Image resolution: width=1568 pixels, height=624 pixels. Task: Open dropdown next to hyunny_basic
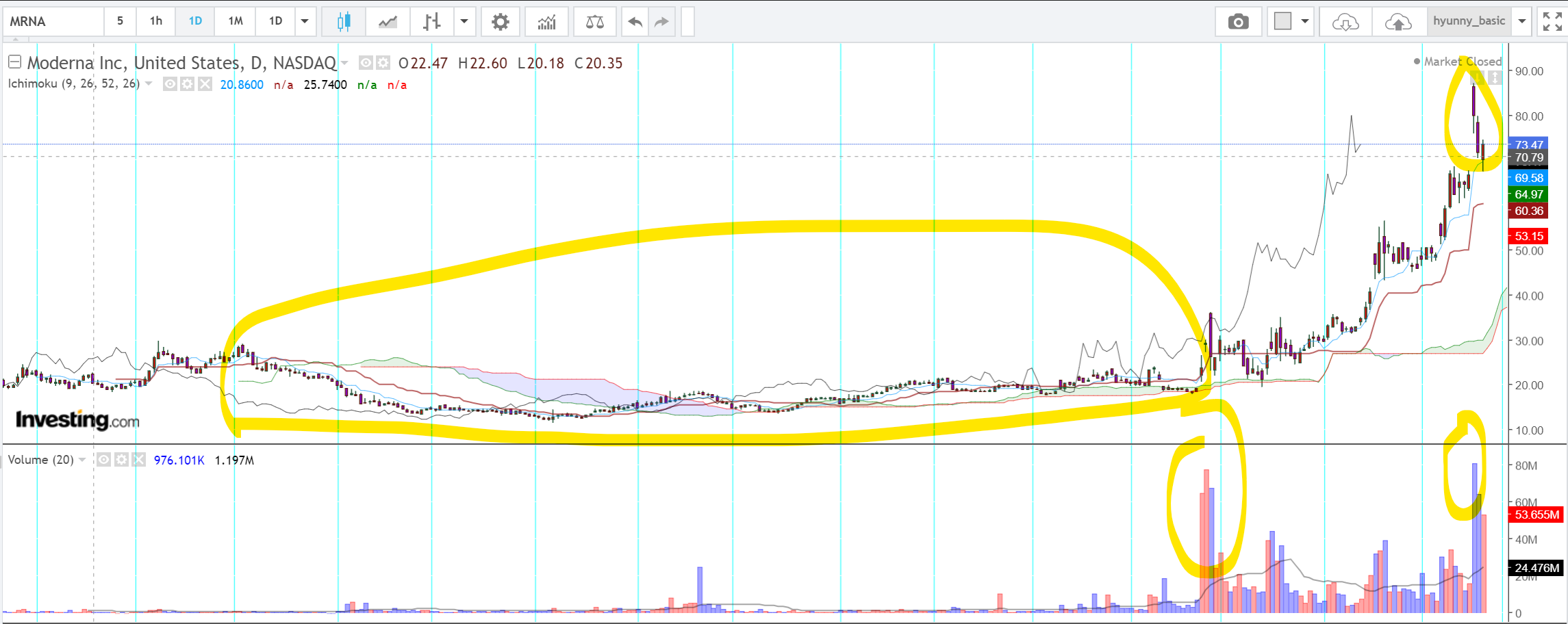tap(1521, 21)
